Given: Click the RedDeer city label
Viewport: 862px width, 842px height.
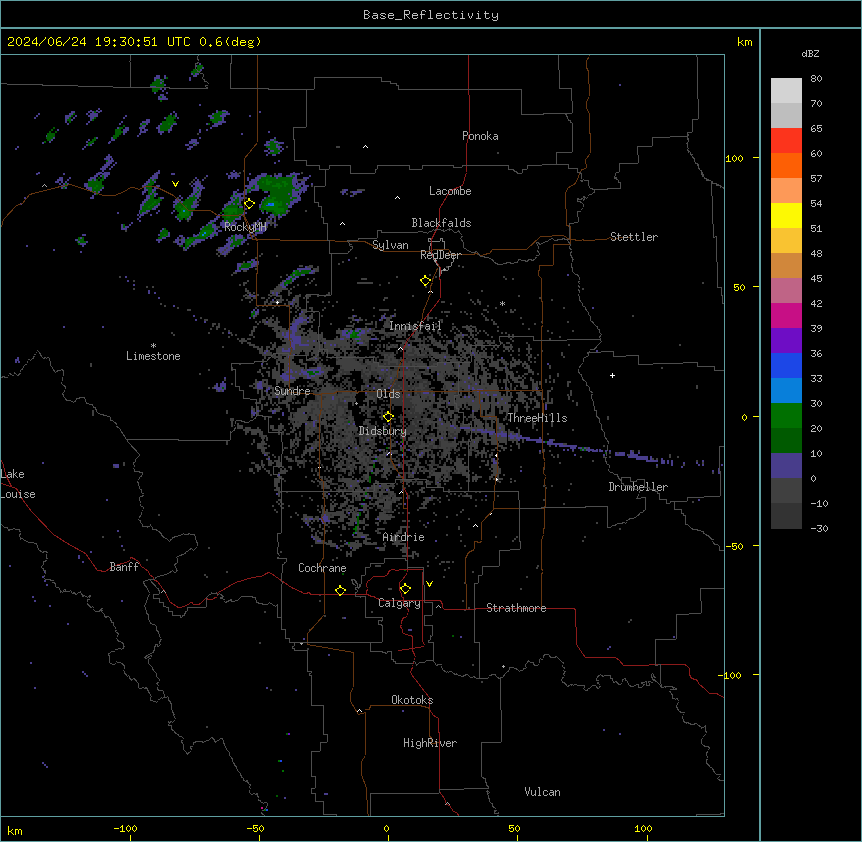Looking at the screenshot, I should coord(440,255).
